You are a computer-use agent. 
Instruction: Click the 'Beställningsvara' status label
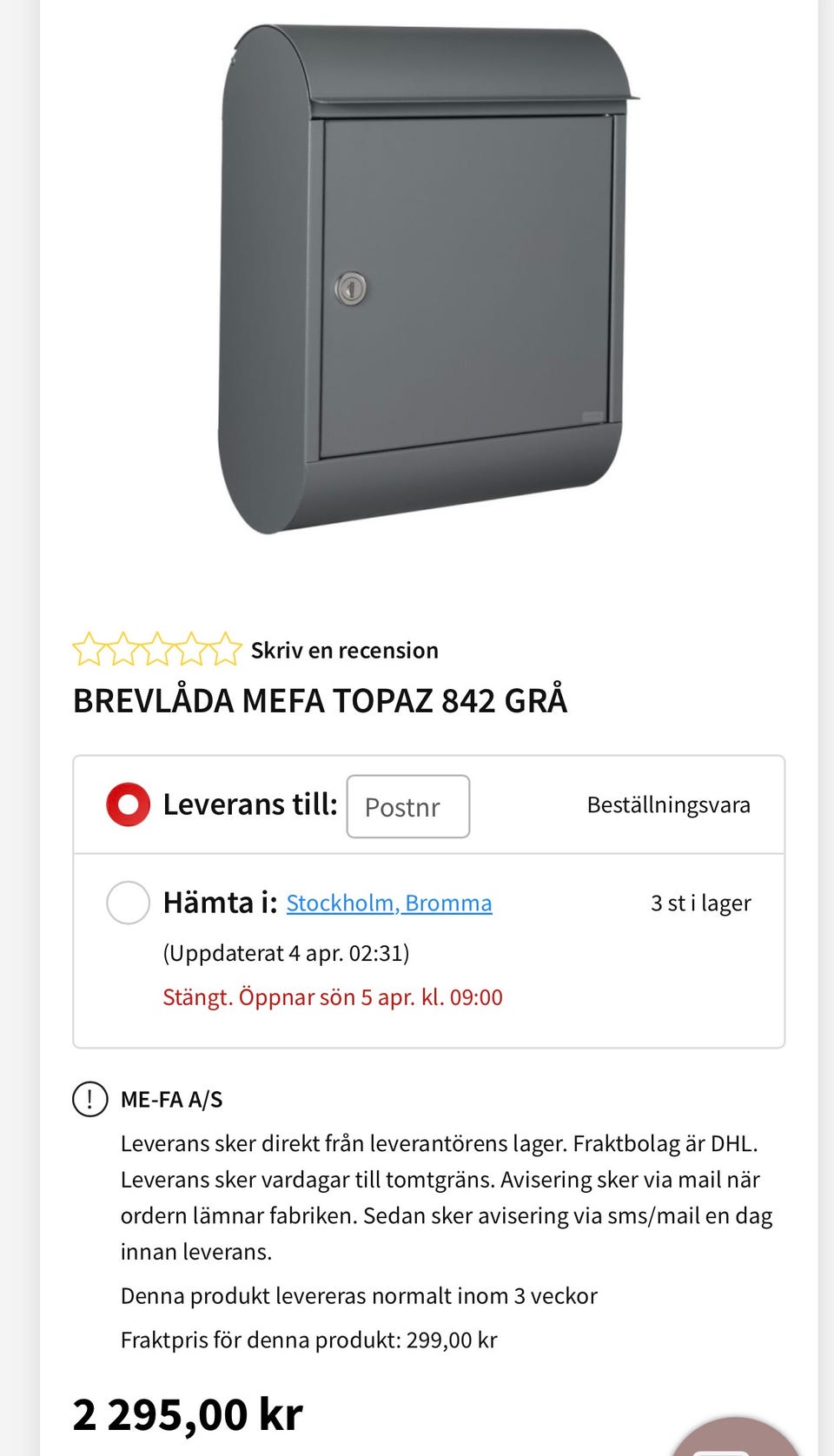point(668,805)
